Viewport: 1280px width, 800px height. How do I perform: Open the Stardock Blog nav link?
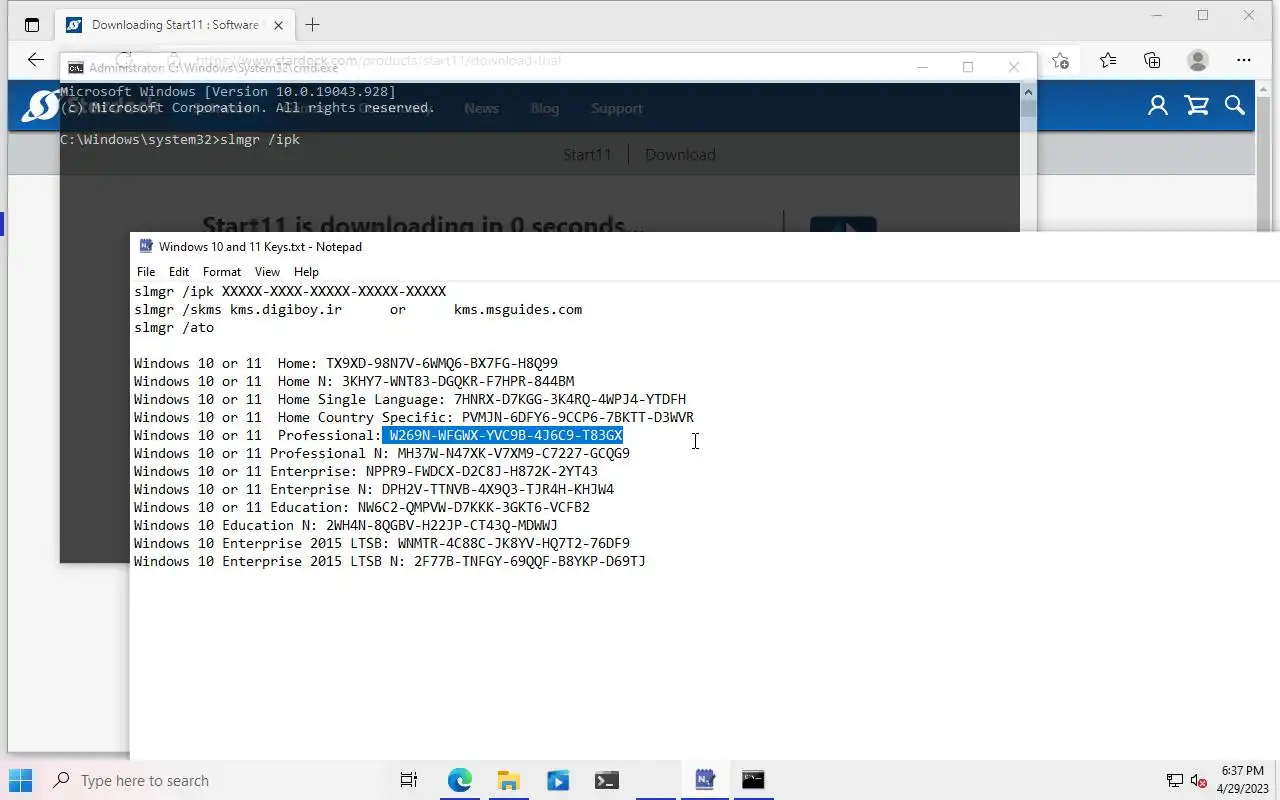tap(545, 108)
